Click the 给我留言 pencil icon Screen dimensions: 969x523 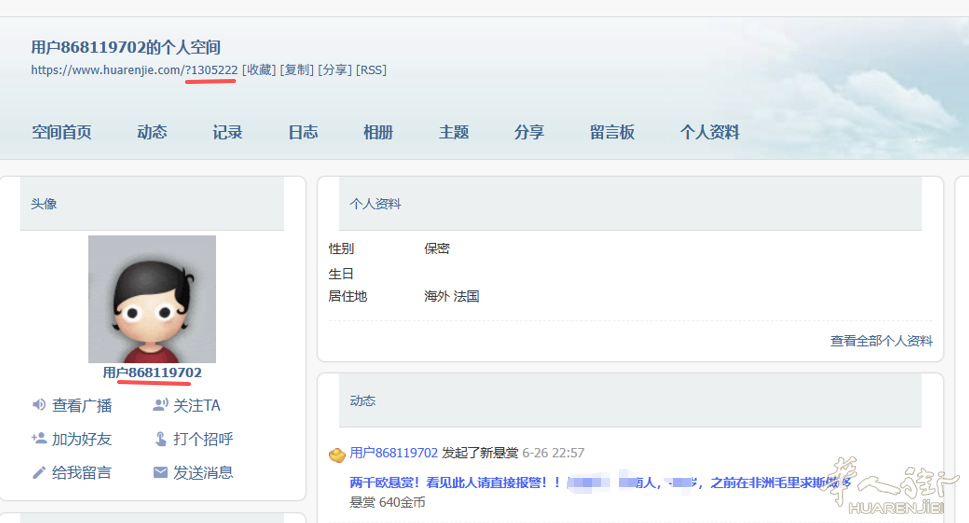[x=39, y=472]
